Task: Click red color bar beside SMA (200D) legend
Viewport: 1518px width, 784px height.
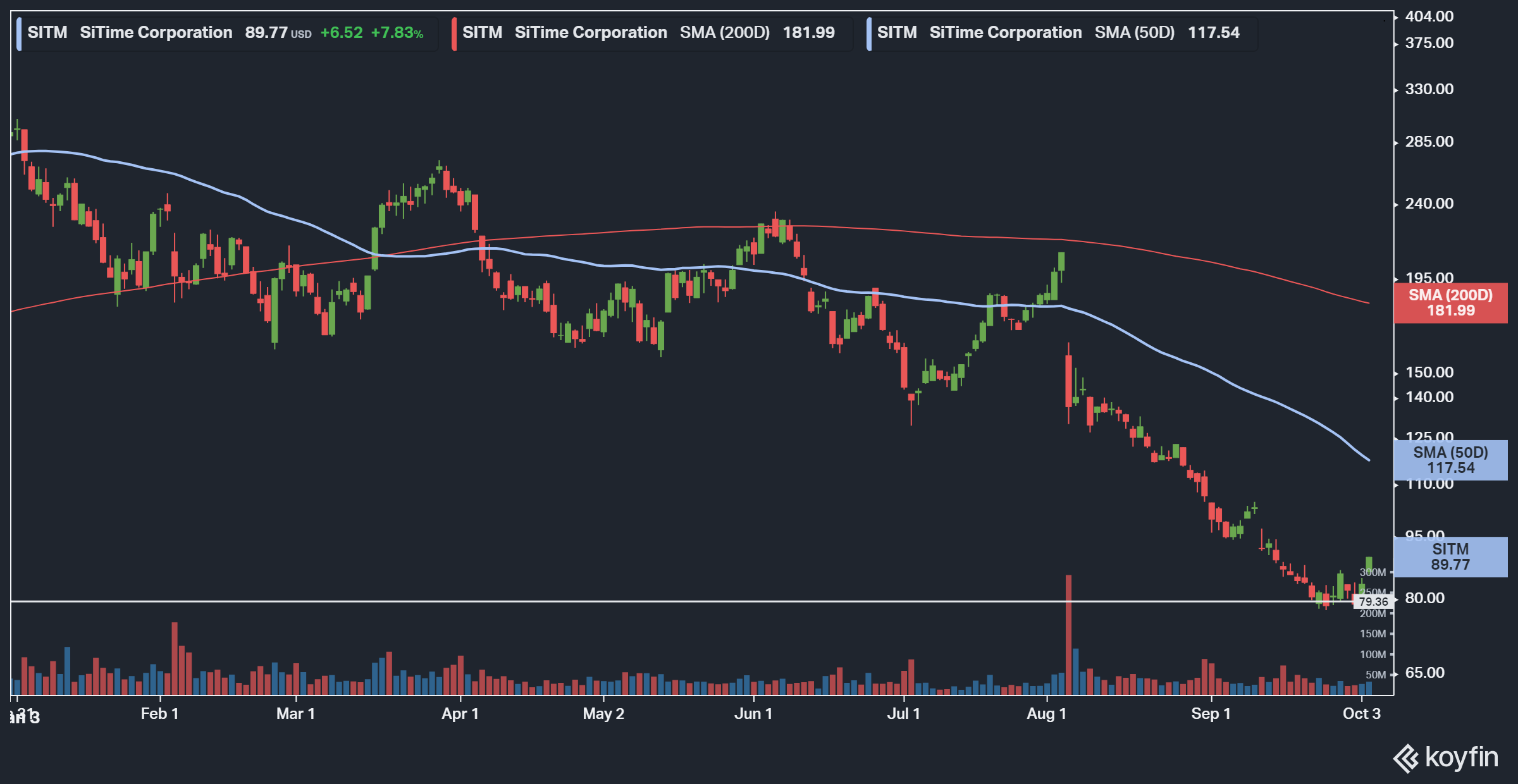Action: point(454,33)
